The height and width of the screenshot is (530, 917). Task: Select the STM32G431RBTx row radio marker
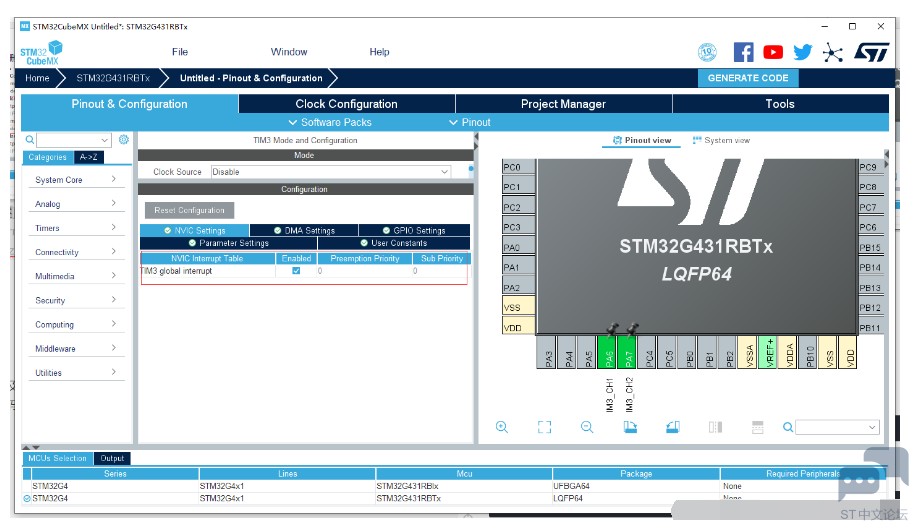coord(27,498)
